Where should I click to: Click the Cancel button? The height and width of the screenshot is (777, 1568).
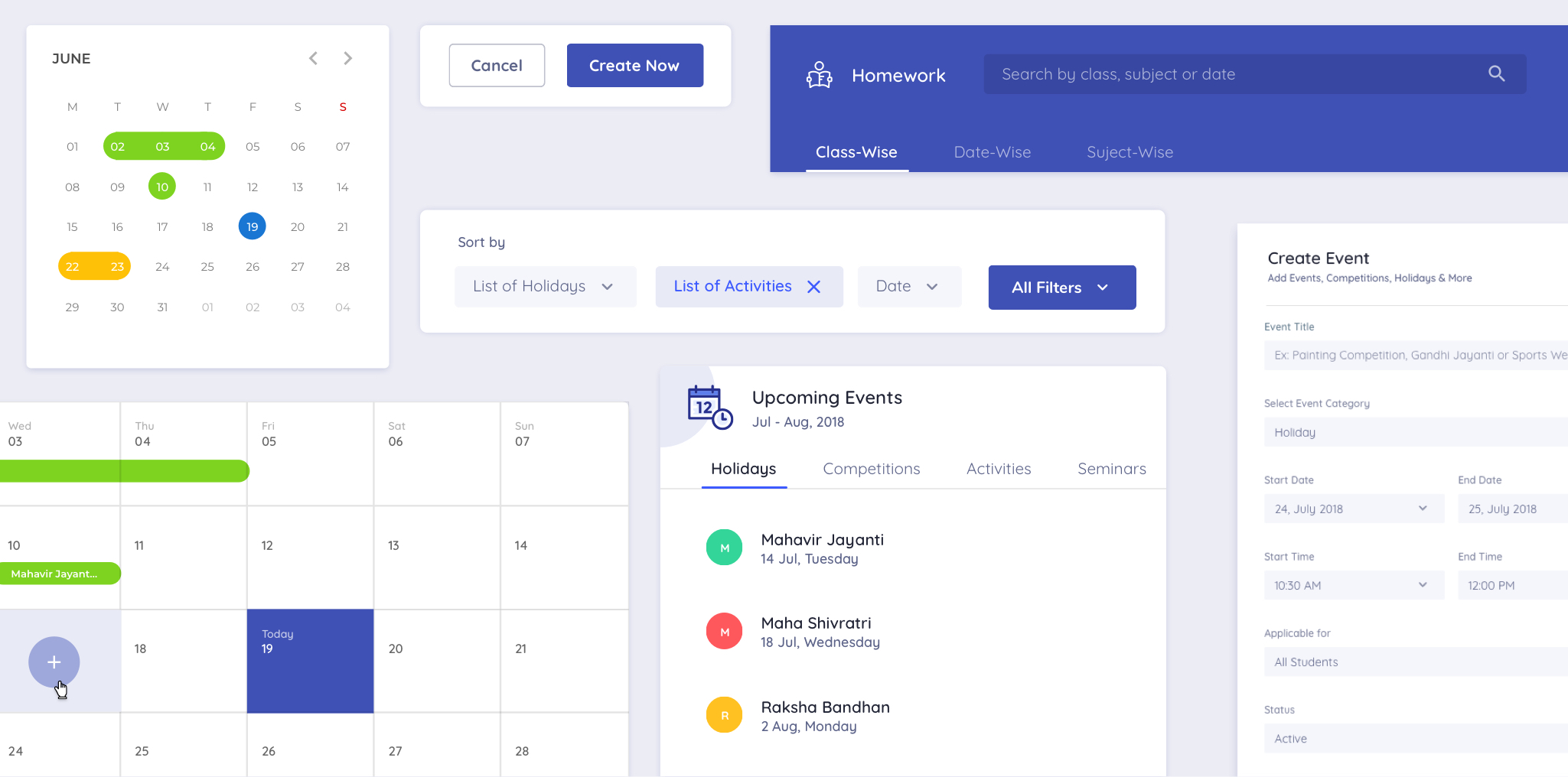[x=497, y=66]
